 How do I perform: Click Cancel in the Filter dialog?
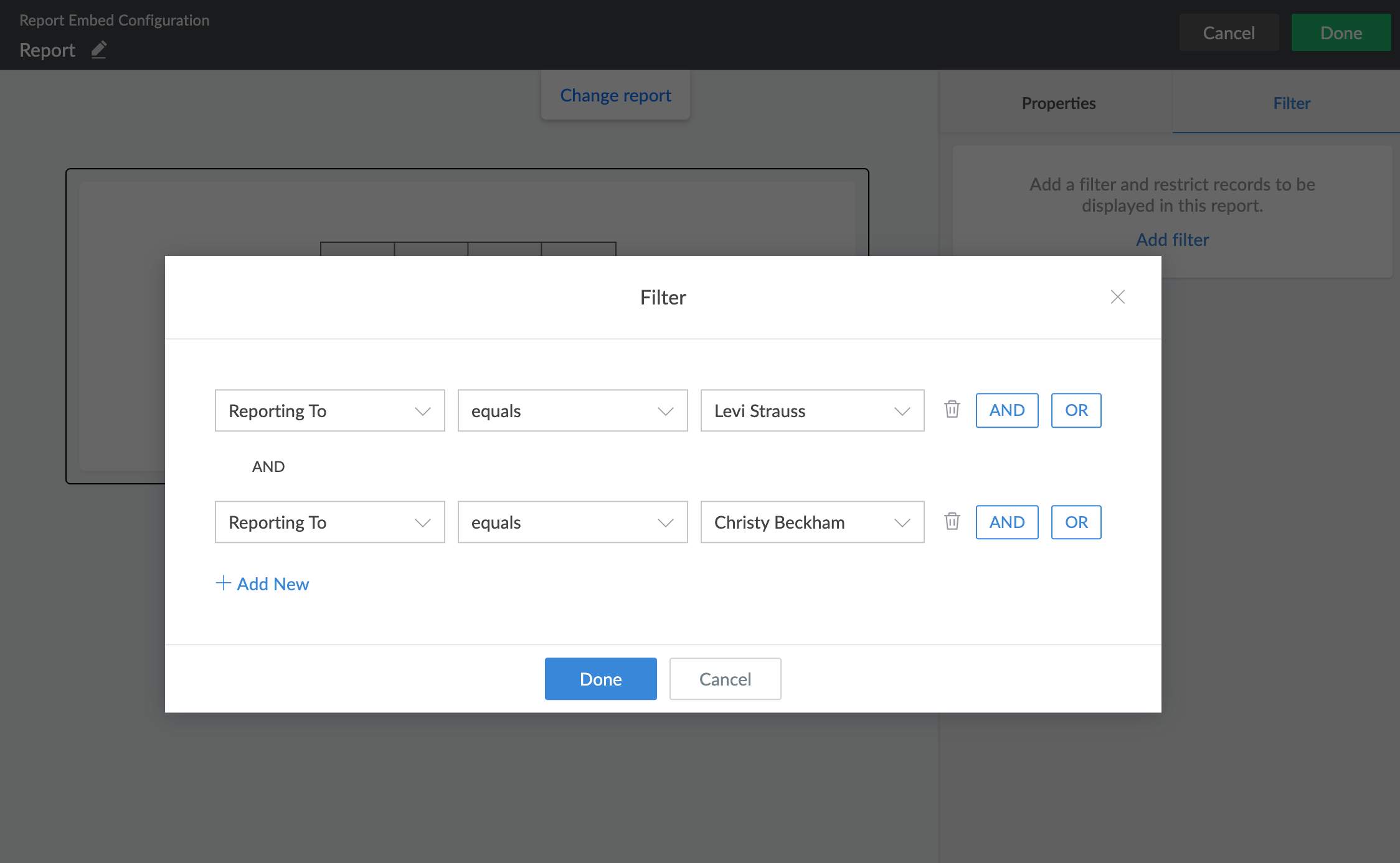click(x=725, y=679)
